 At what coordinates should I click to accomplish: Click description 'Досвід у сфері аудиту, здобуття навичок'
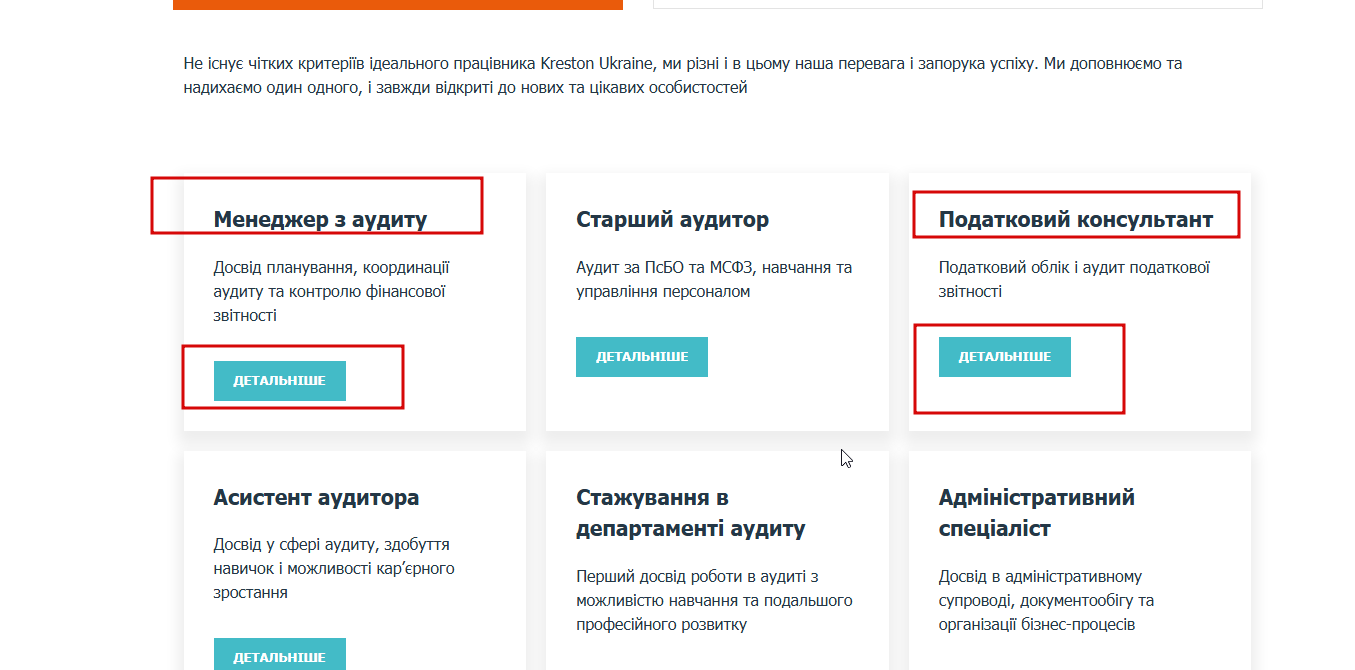click(334, 569)
